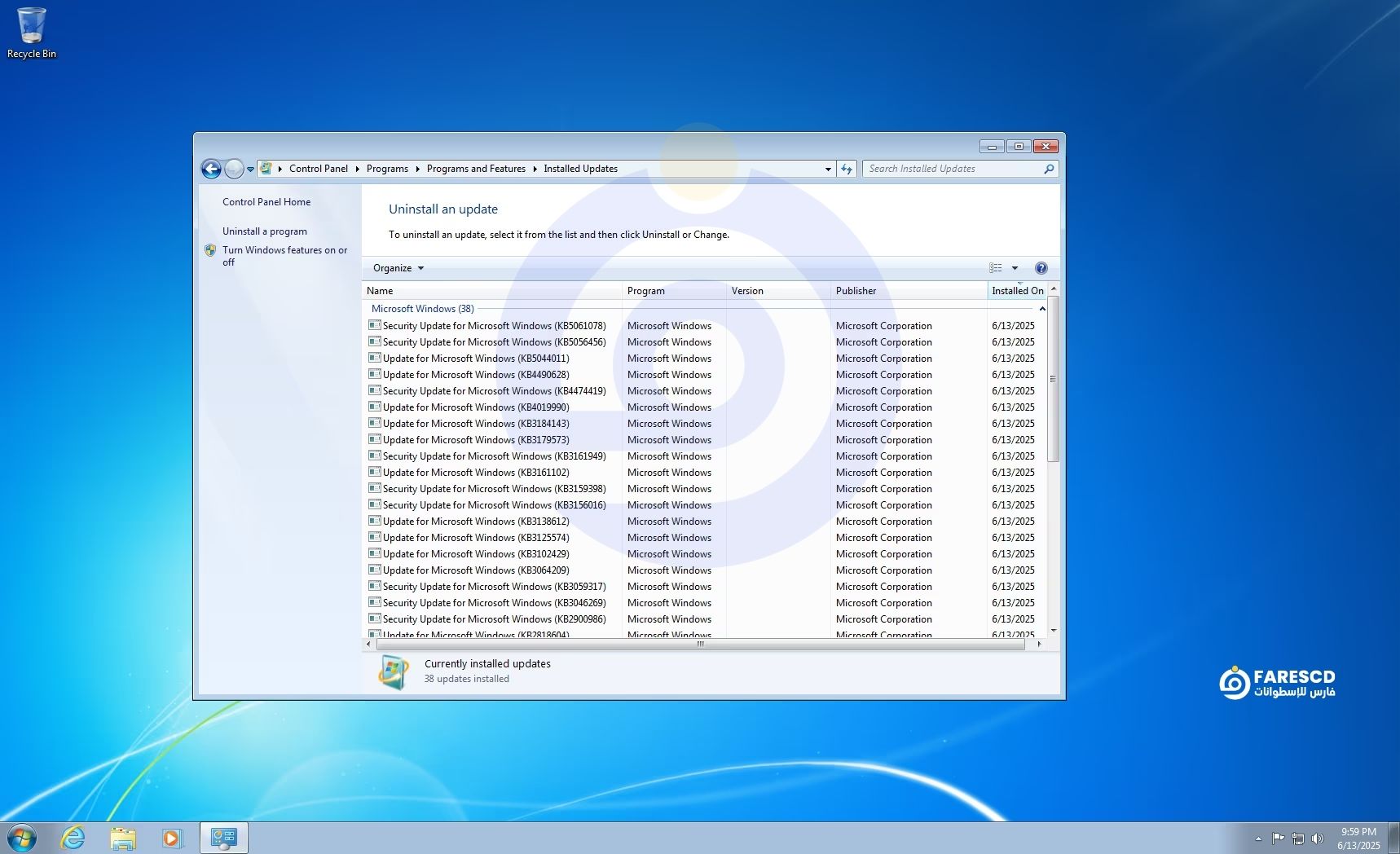Click the Refresh button next to address bar
Viewport: 1400px width, 854px height.
(847, 169)
